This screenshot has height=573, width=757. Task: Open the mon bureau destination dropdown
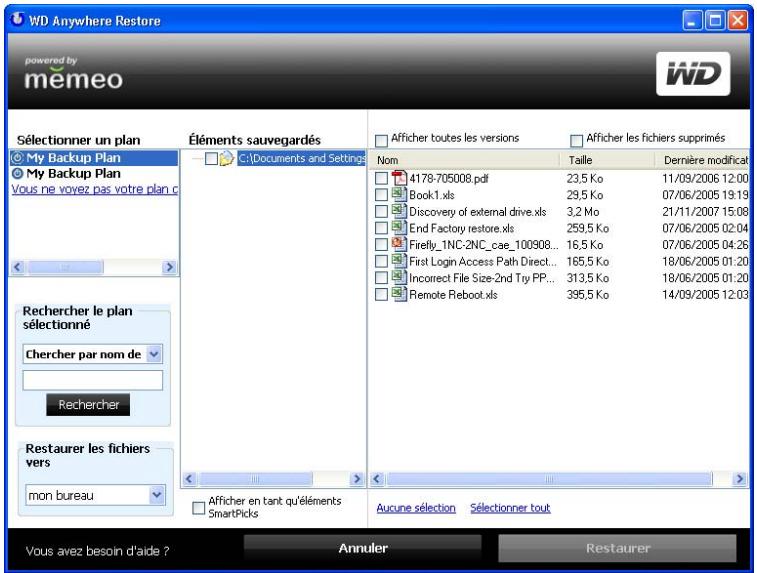coord(156,495)
